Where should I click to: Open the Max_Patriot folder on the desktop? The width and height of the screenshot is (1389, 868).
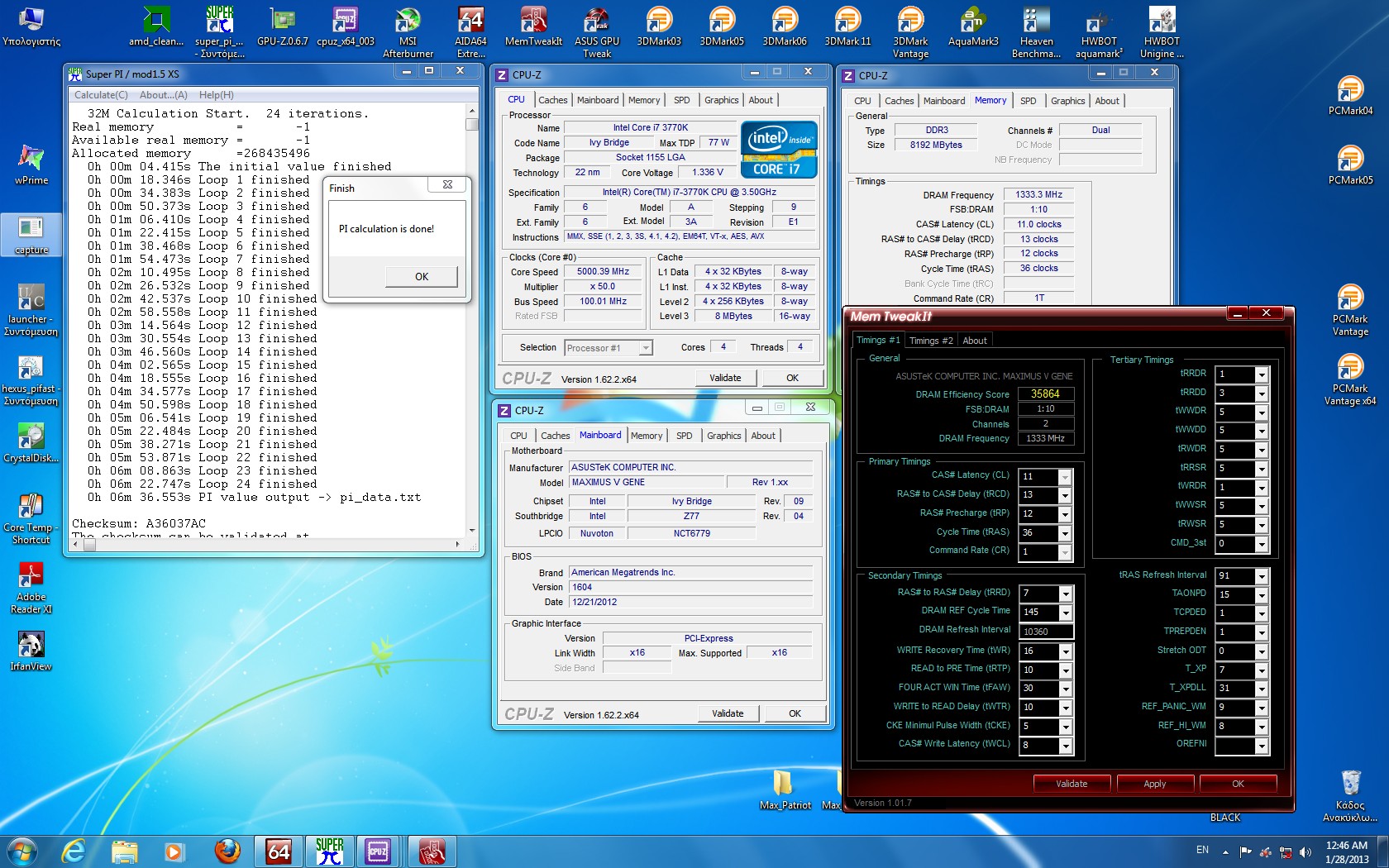pos(785,789)
